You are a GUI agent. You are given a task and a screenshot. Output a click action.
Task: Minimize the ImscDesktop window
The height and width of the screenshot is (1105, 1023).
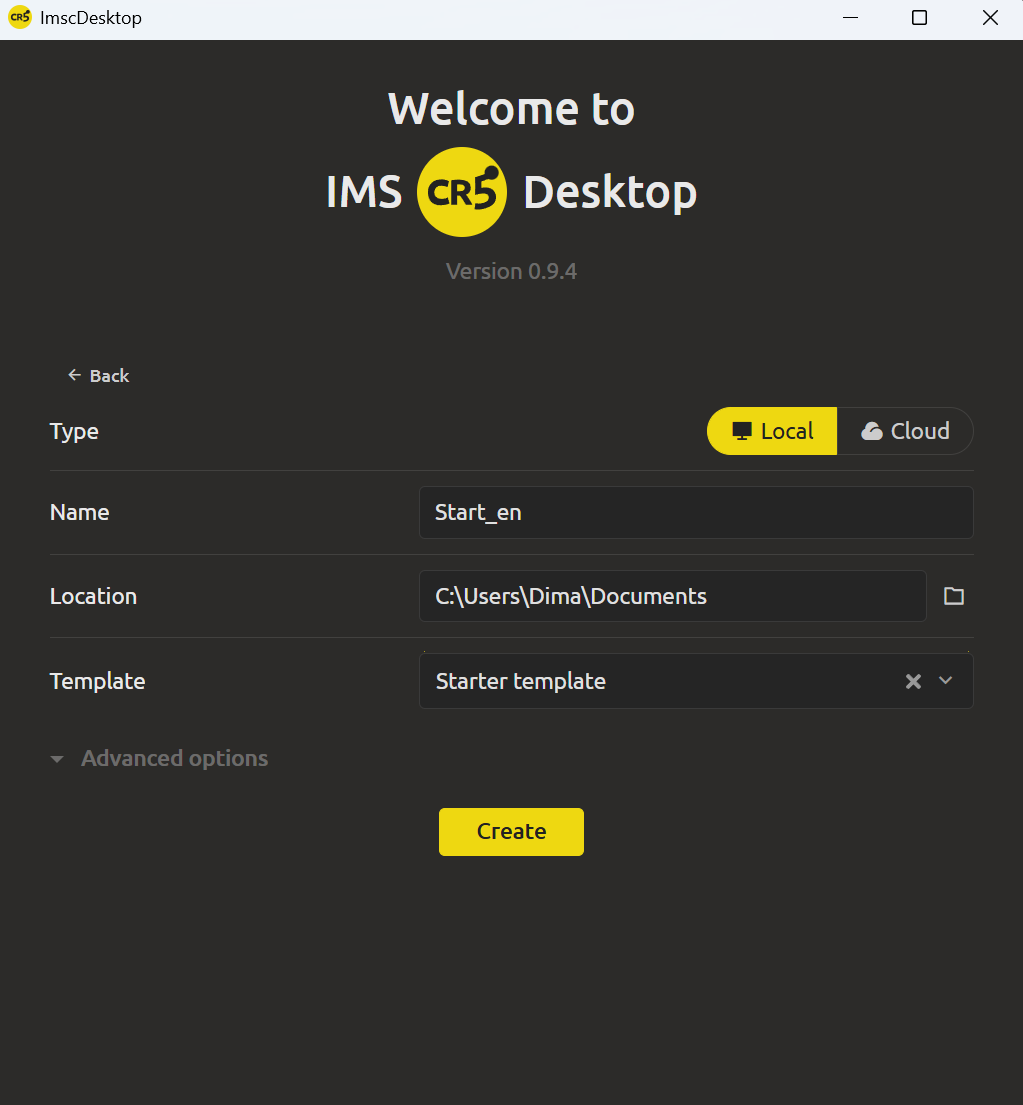pyautogui.click(x=850, y=18)
